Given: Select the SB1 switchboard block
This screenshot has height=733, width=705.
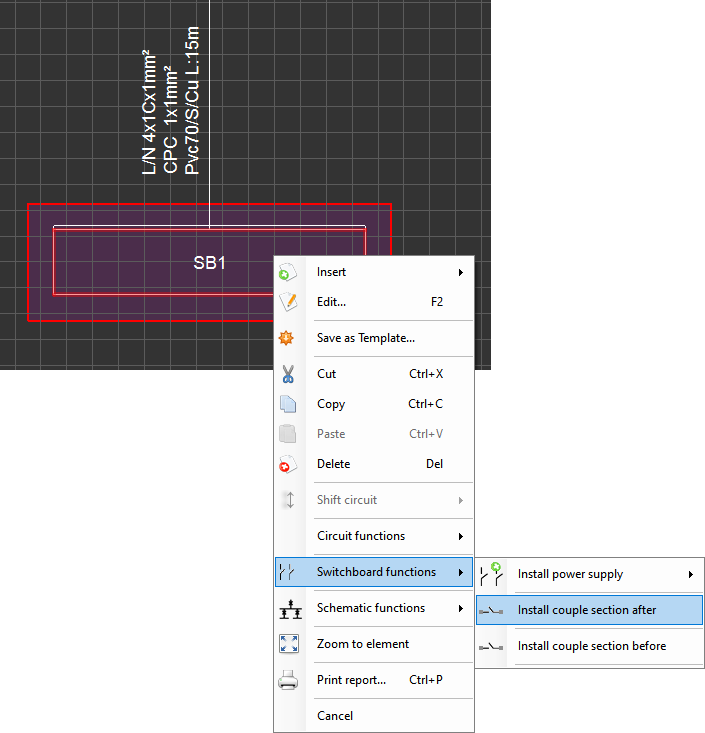Looking at the screenshot, I should (x=209, y=262).
